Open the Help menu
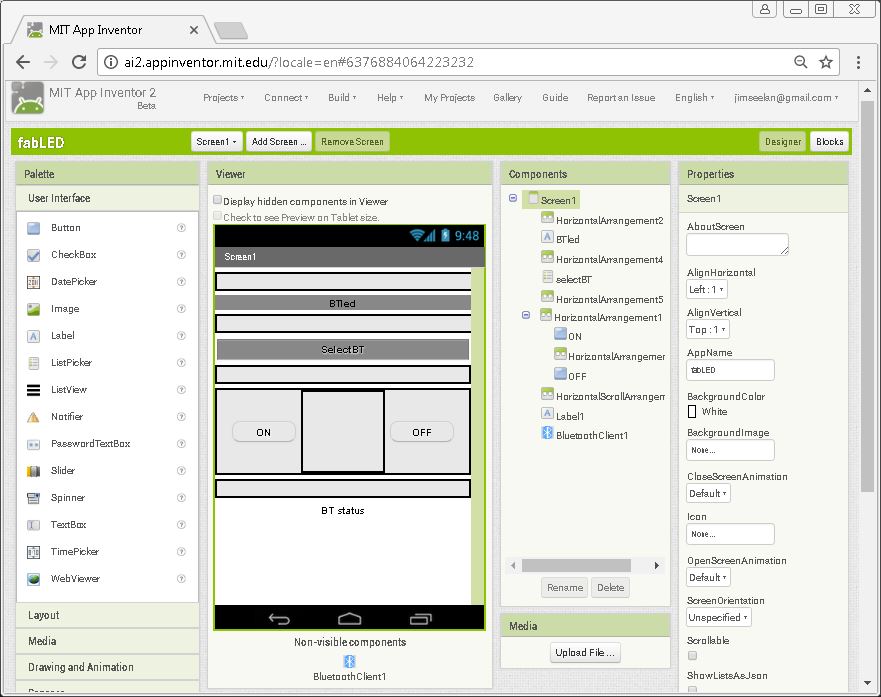881x697 pixels. (x=390, y=98)
